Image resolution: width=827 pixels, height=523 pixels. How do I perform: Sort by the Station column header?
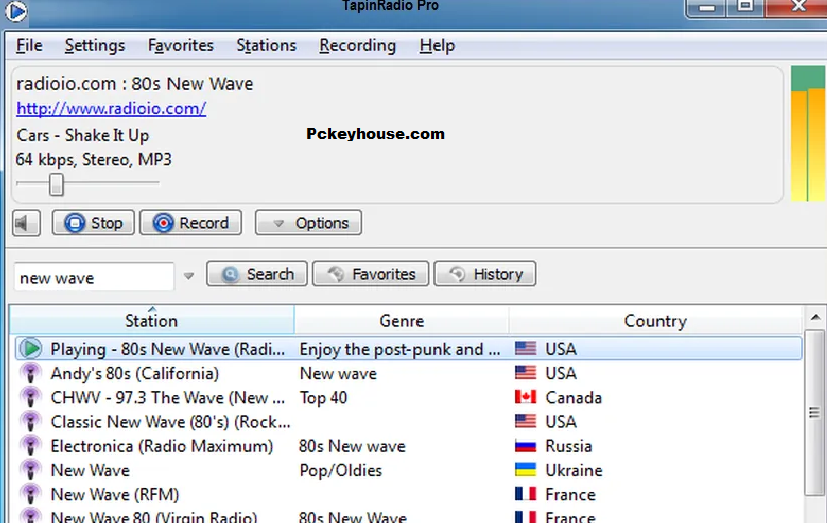[151, 320]
